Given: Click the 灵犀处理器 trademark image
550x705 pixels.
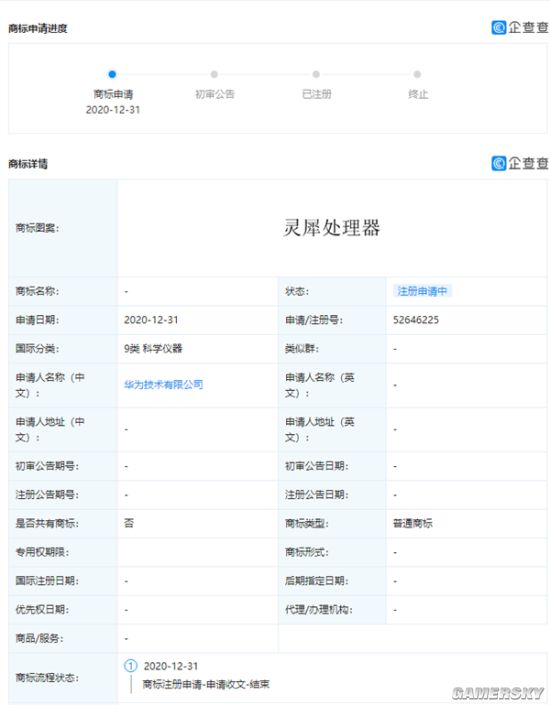Looking at the screenshot, I should pyautogui.click(x=332, y=228).
